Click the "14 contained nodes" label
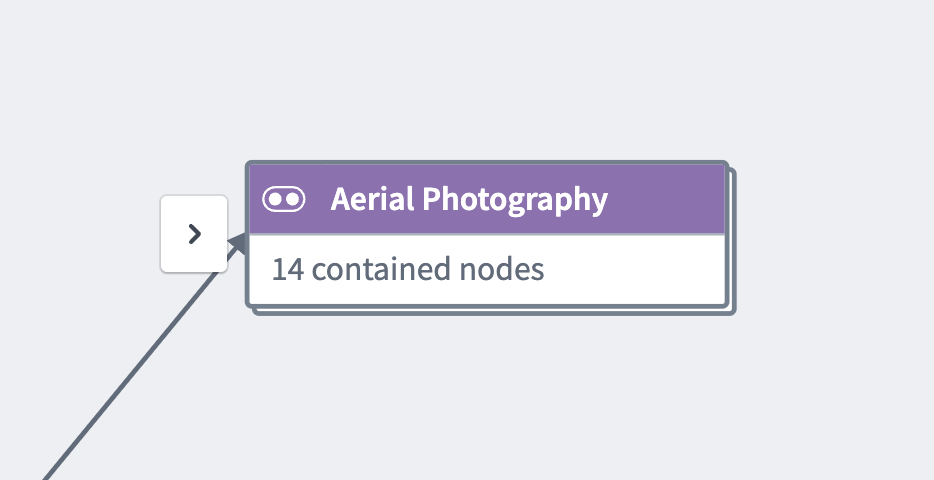Screen dimensions: 934x480 click(x=408, y=269)
